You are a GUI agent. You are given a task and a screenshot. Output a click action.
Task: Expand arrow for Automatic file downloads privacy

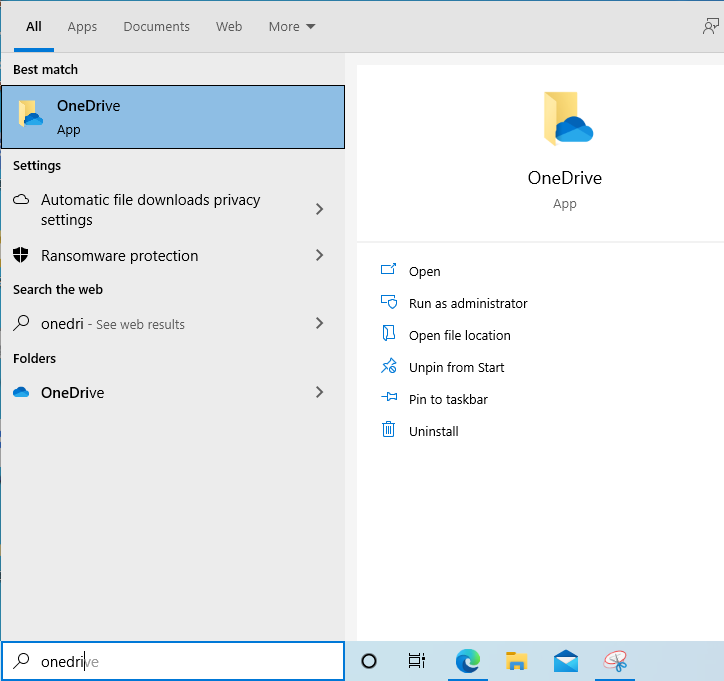pos(319,209)
